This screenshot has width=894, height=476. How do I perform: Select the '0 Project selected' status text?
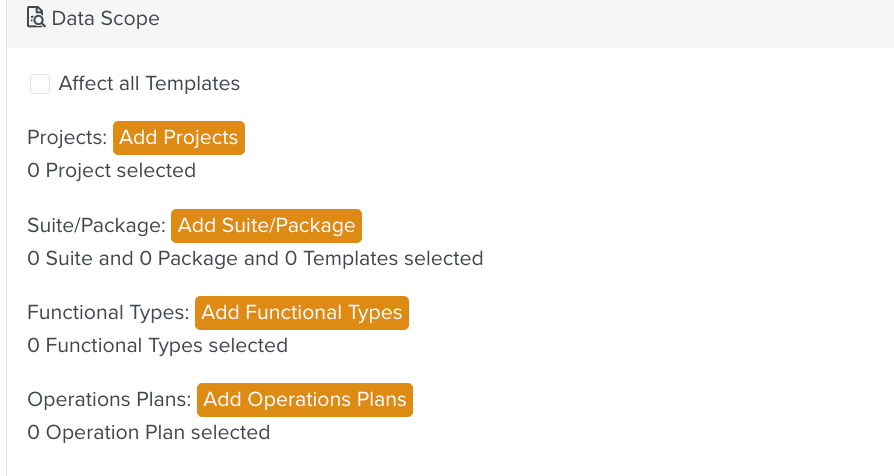pos(112,171)
